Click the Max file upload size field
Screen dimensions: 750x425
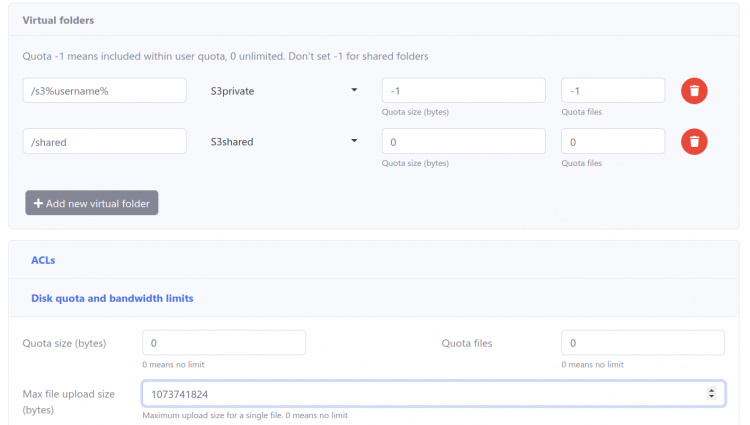tap(420, 394)
